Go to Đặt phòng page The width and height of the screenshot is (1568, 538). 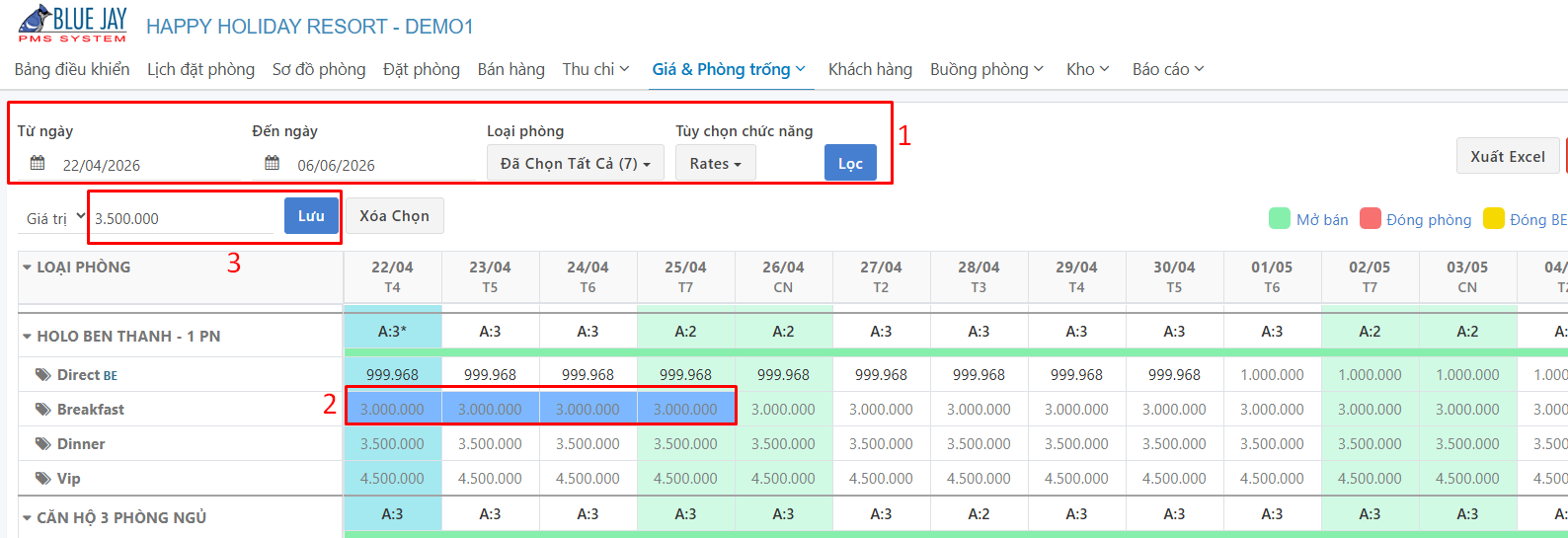tap(422, 69)
